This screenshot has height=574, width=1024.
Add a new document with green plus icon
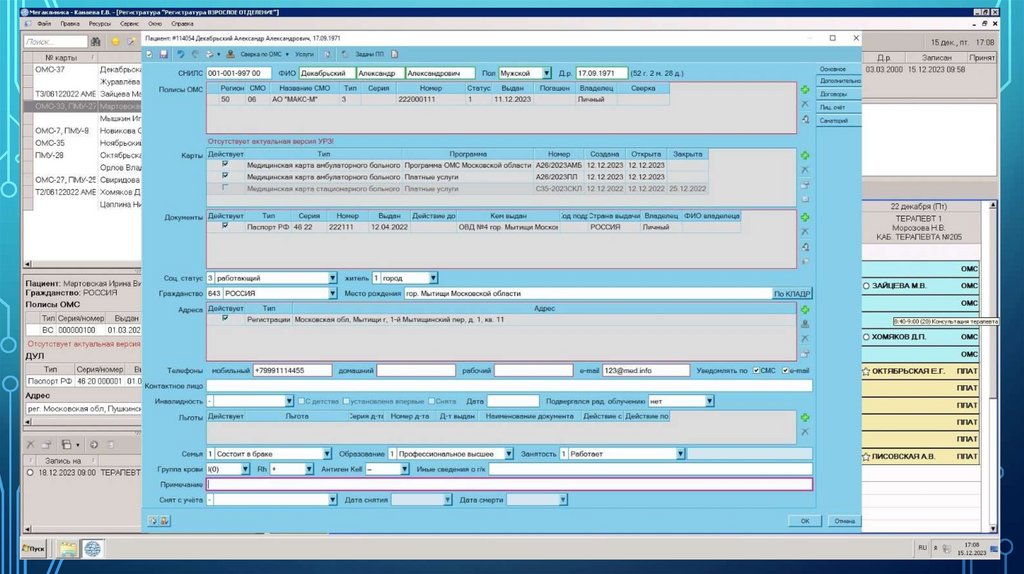click(805, 216)
